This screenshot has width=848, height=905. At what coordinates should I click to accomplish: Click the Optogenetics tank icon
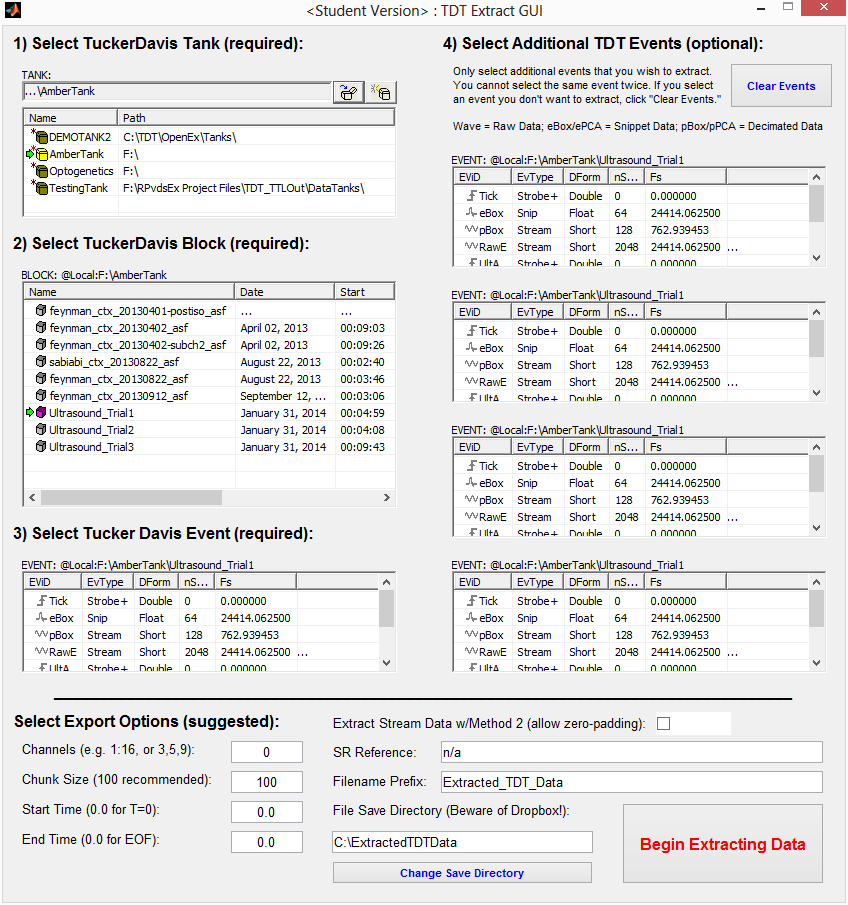tap(42, 171)
